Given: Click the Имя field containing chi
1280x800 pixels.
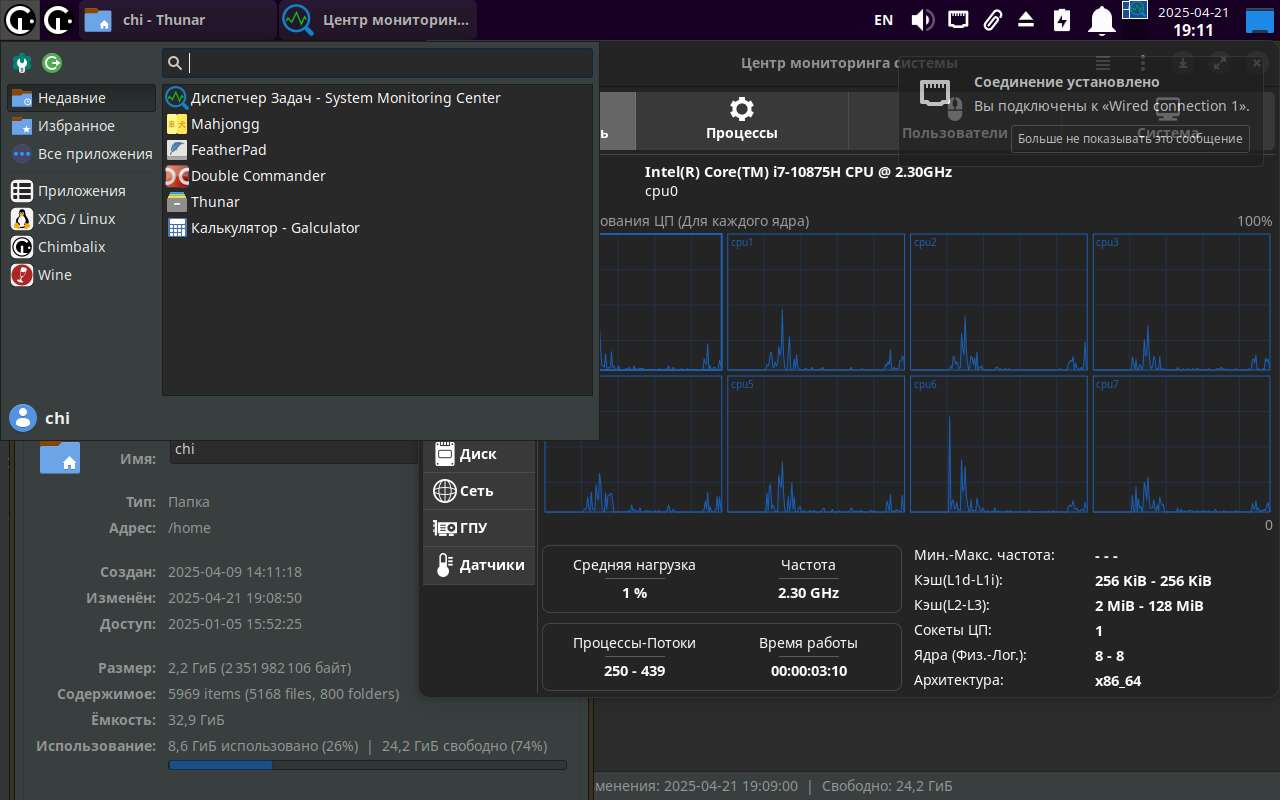Looking at the screenshot, I should pos(295,451).
